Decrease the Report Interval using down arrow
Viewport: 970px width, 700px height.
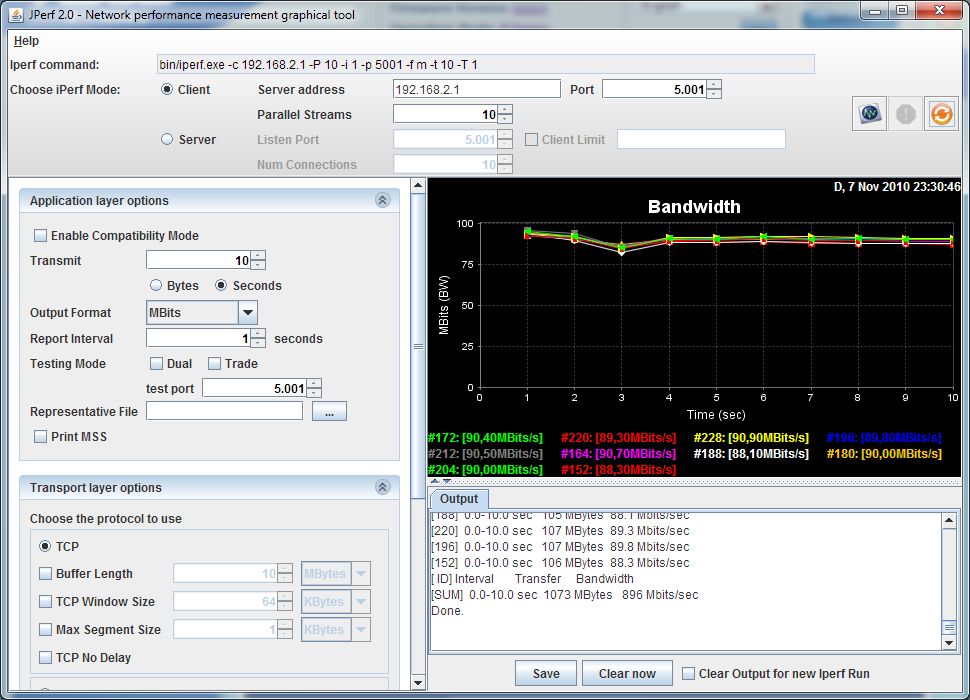pyautogui.click(x=258, y=343)
